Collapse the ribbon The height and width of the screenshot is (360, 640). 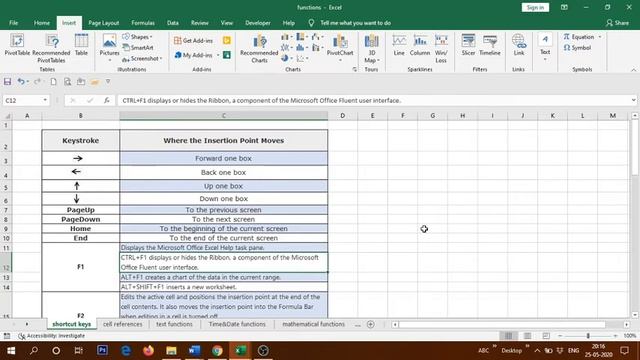[x=633, y=70]
